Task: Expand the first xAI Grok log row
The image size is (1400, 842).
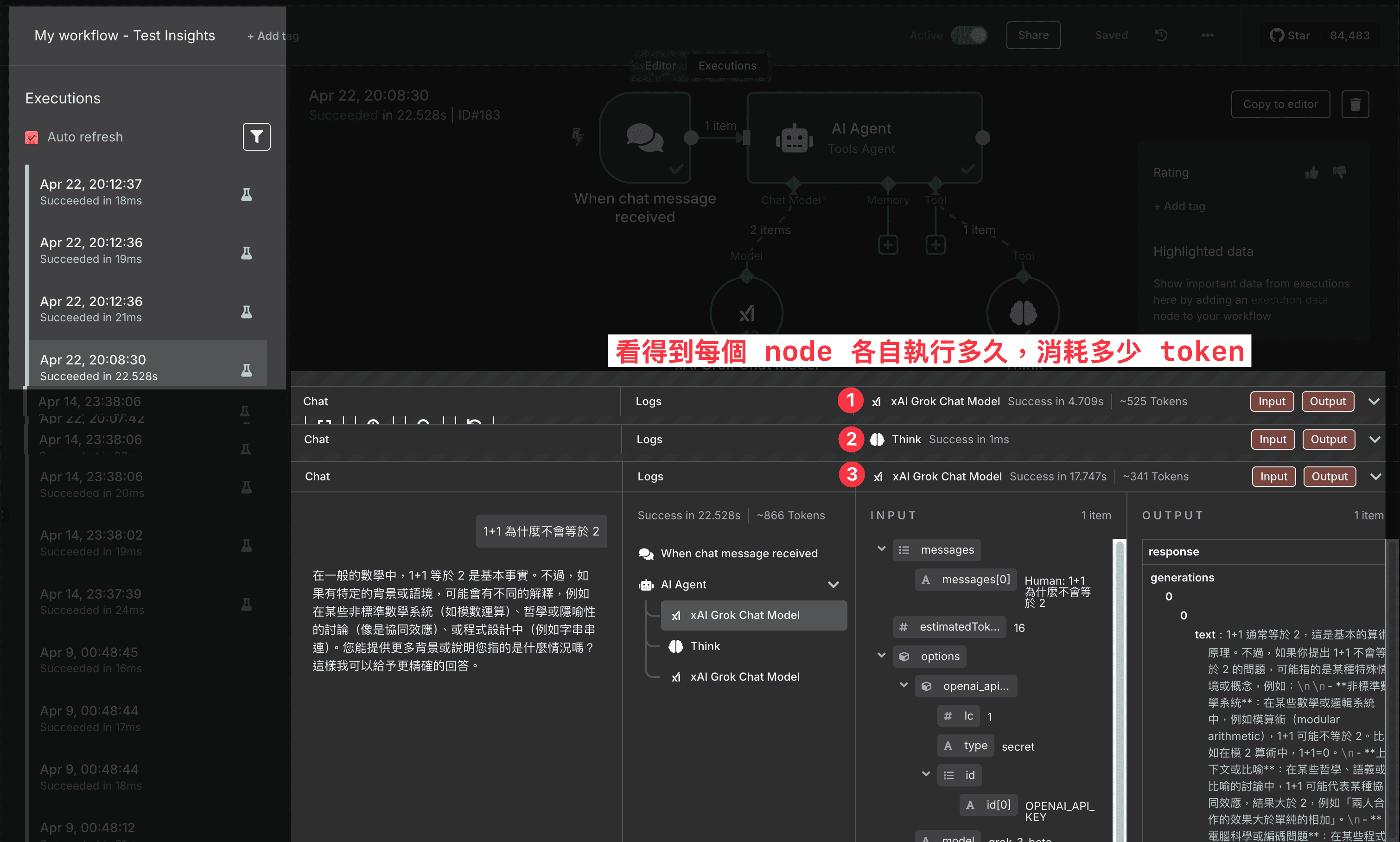Action: click(x=1374, y=401)
